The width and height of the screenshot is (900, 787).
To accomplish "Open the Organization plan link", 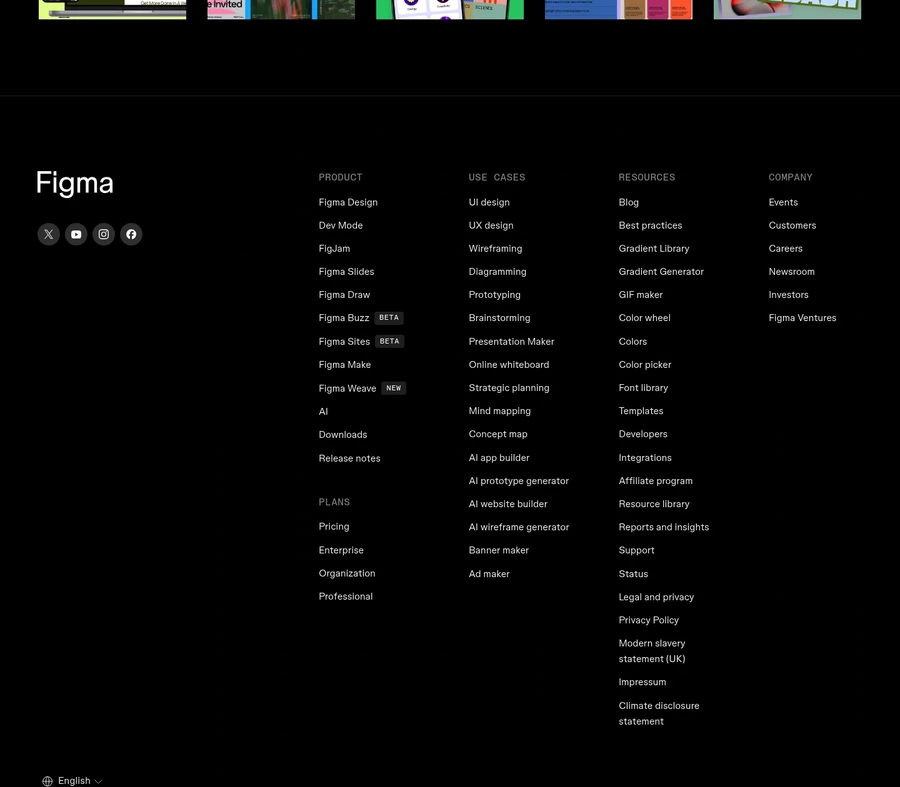I will tap(347, 573).
